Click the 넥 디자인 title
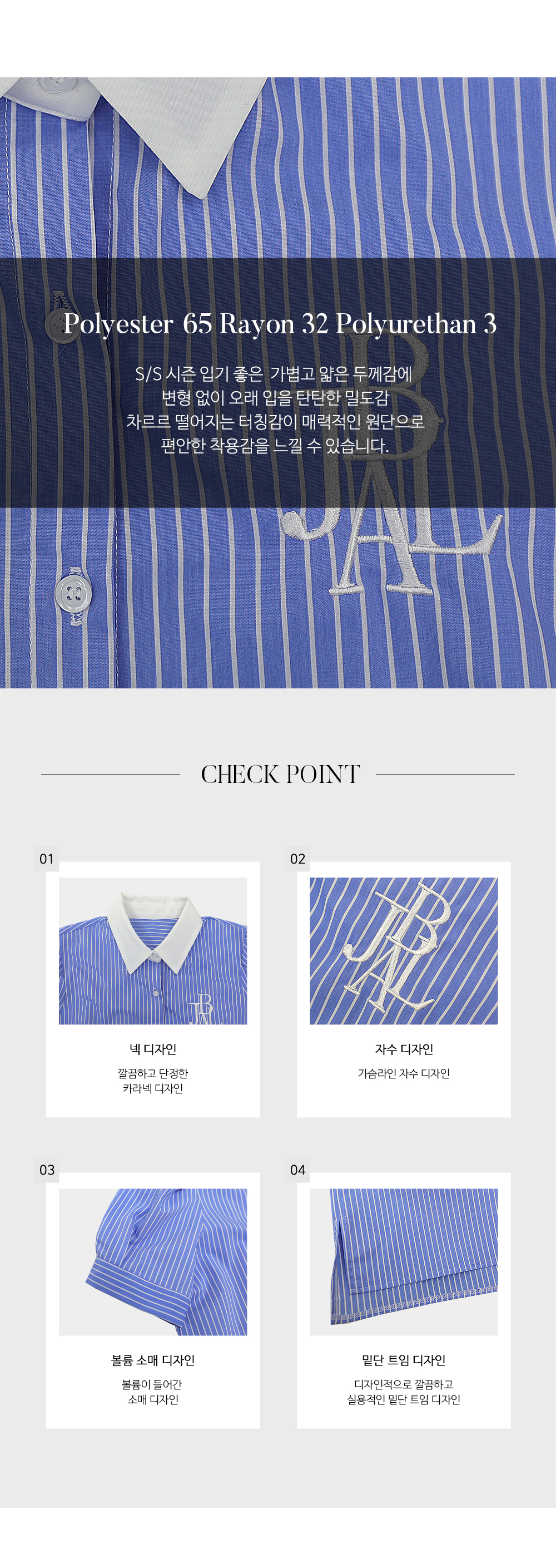This screenshot has width=556, height=1568. pyautogui.click(x=153, y=1049)
